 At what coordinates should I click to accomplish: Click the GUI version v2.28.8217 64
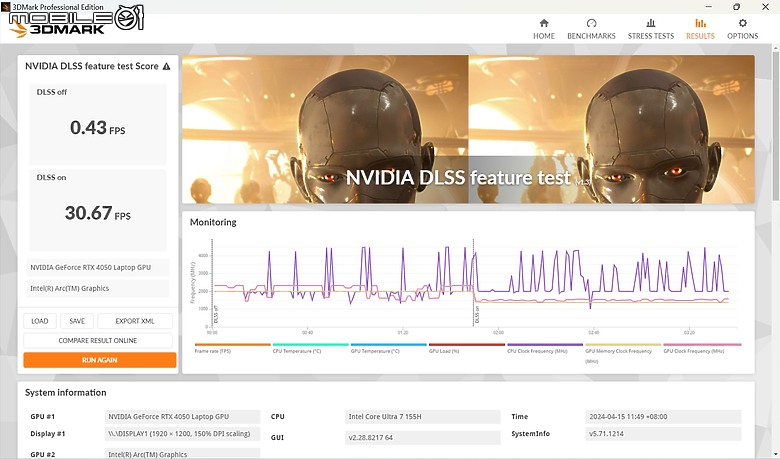click(x=422, y=438)
